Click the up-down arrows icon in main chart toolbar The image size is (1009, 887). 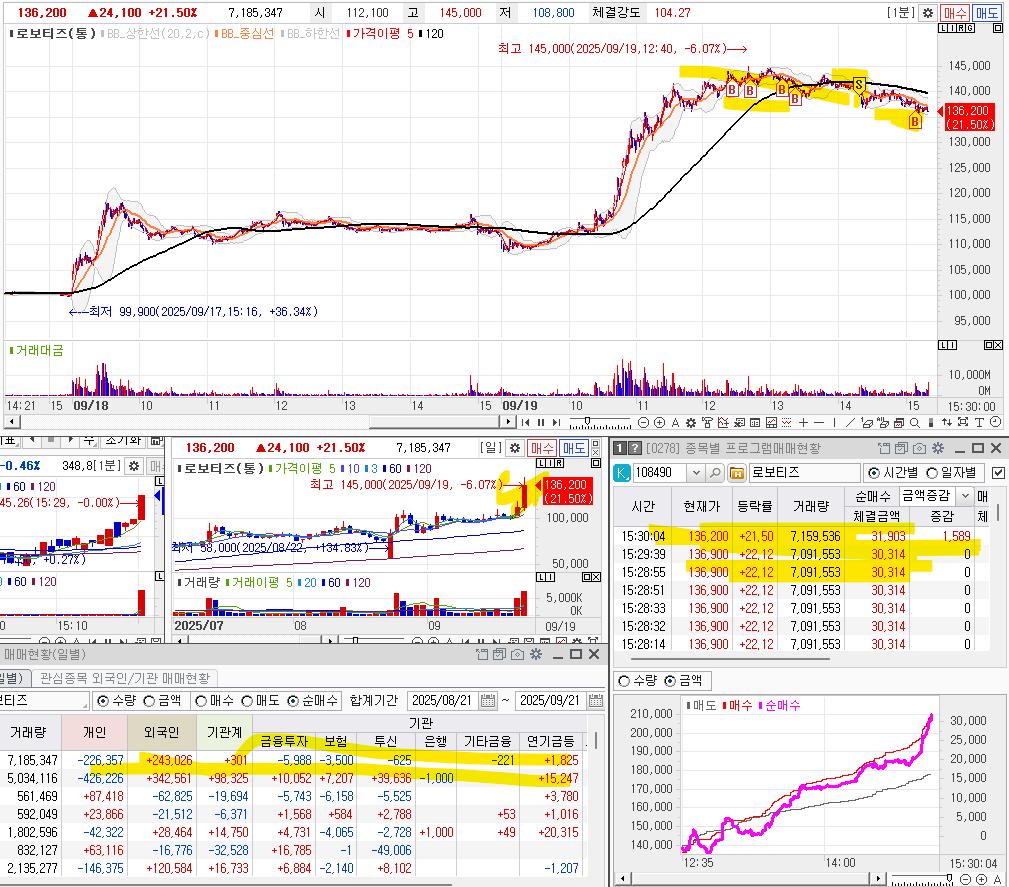pyautogui.click(x=947, y=422)
